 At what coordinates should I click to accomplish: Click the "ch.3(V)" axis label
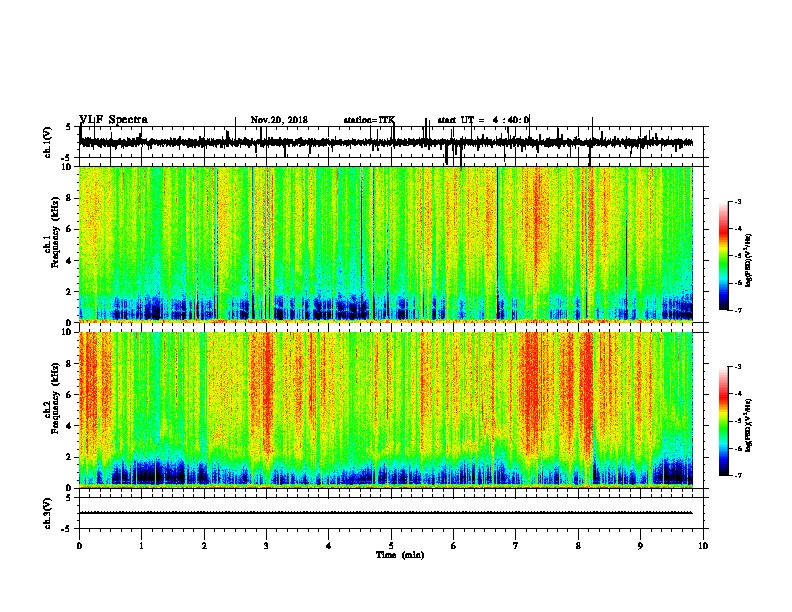pos(48,514)
